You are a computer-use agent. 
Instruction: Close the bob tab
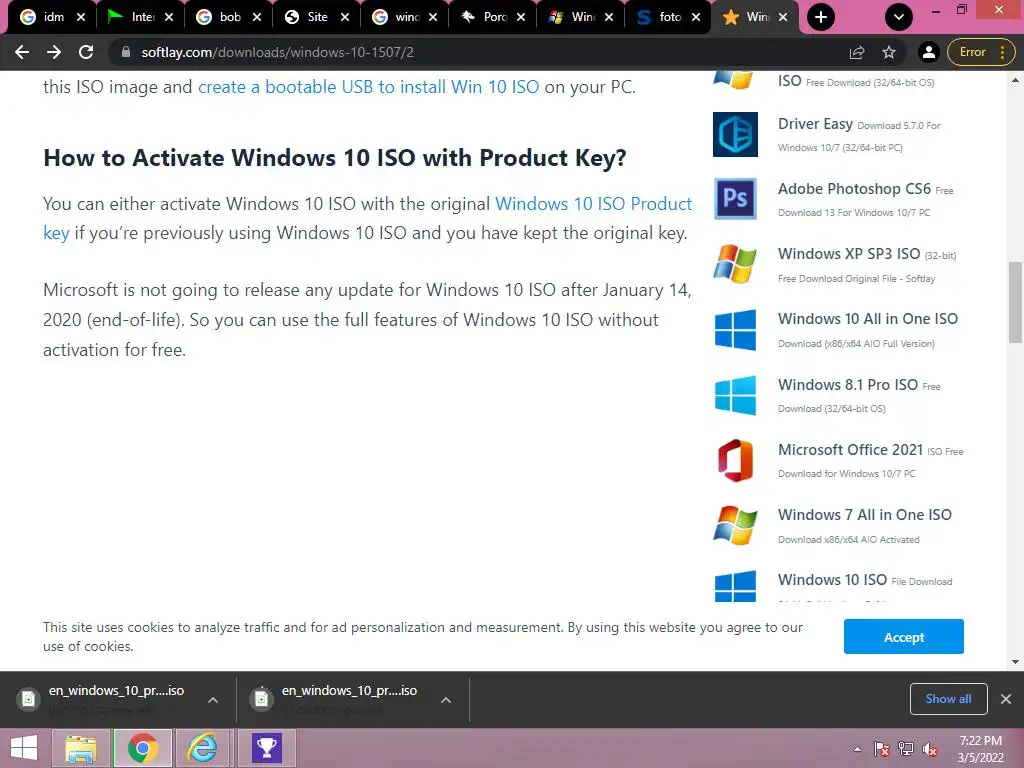[257, 17]
